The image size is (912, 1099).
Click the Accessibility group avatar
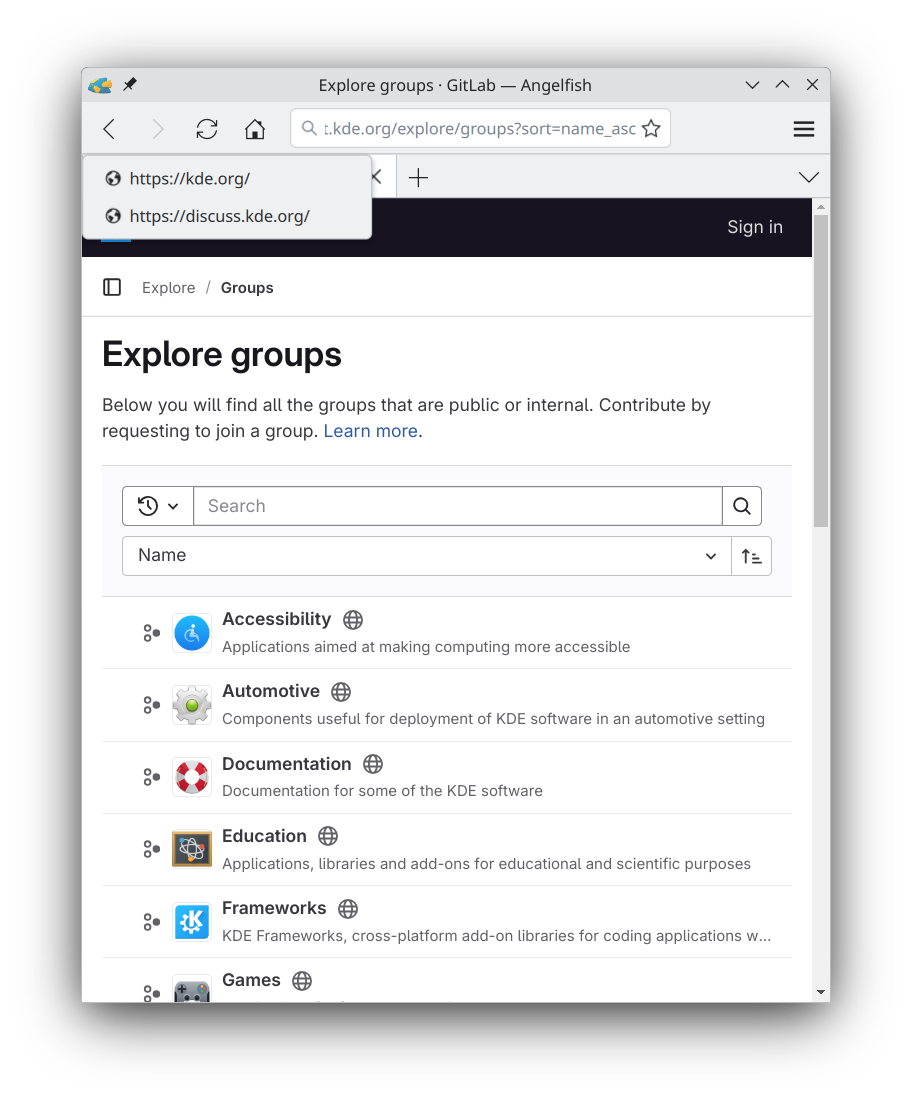[x=192, y=634]
